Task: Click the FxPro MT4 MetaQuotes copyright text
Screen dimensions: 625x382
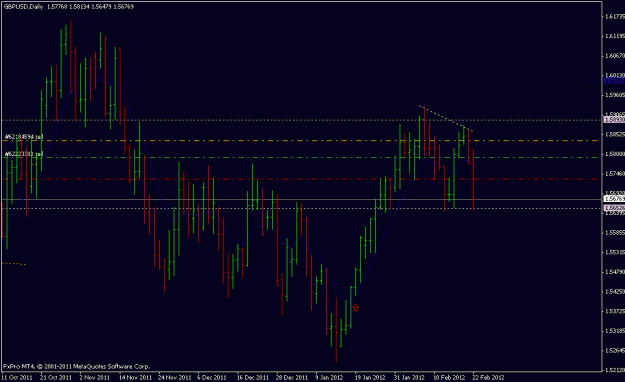Action: point(77,366)
